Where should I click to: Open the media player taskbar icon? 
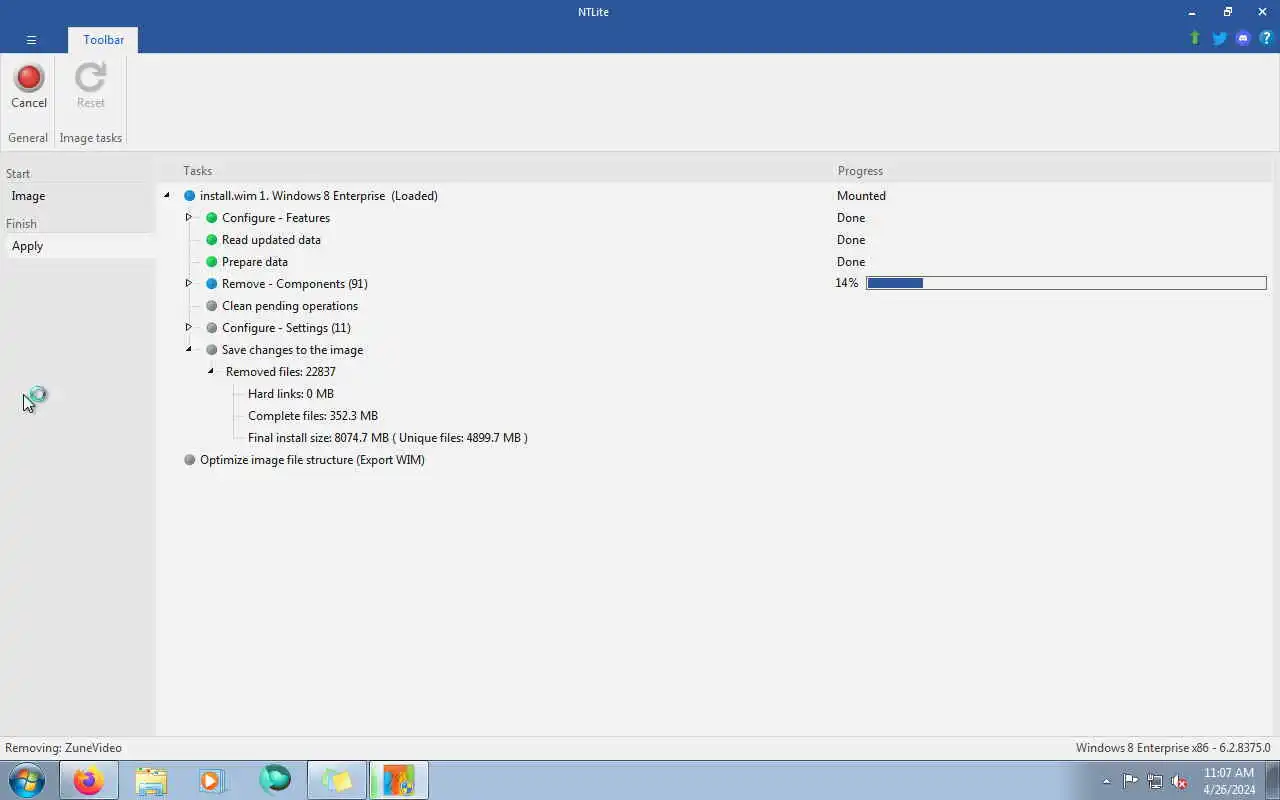coord(212,780)
